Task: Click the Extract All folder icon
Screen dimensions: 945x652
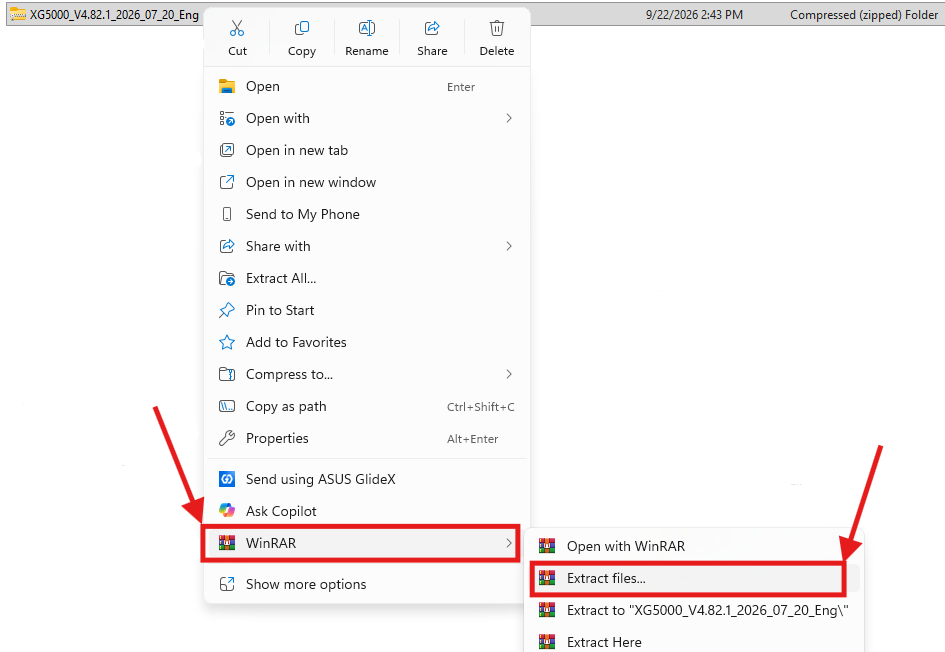Action: 227,278
